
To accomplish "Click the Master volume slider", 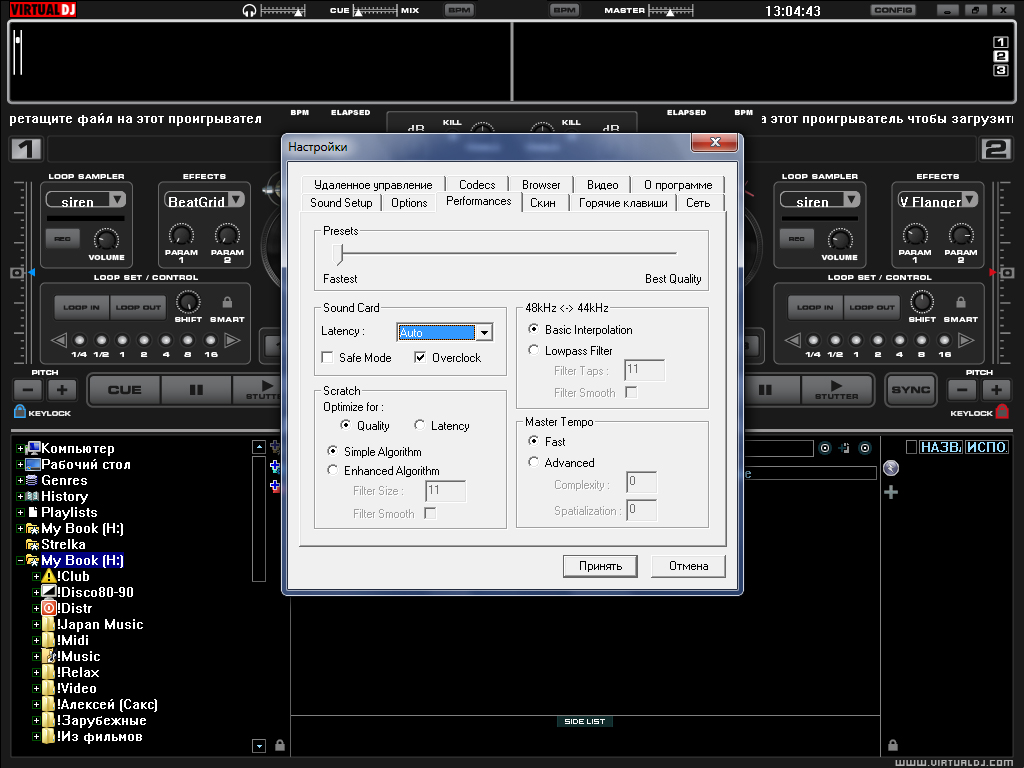I will (670, 10).
